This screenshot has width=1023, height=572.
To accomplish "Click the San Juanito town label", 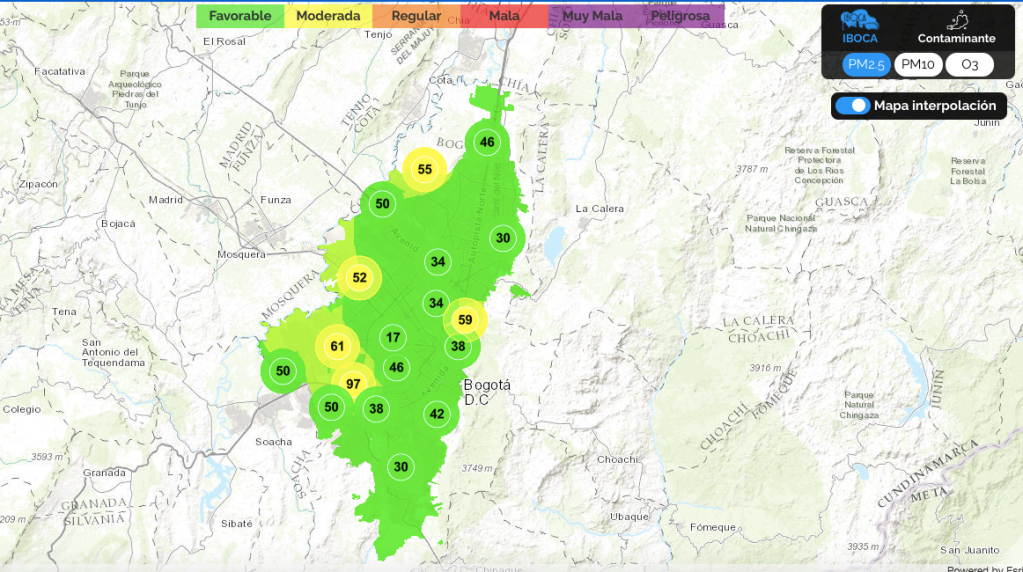I will (970, 550).
